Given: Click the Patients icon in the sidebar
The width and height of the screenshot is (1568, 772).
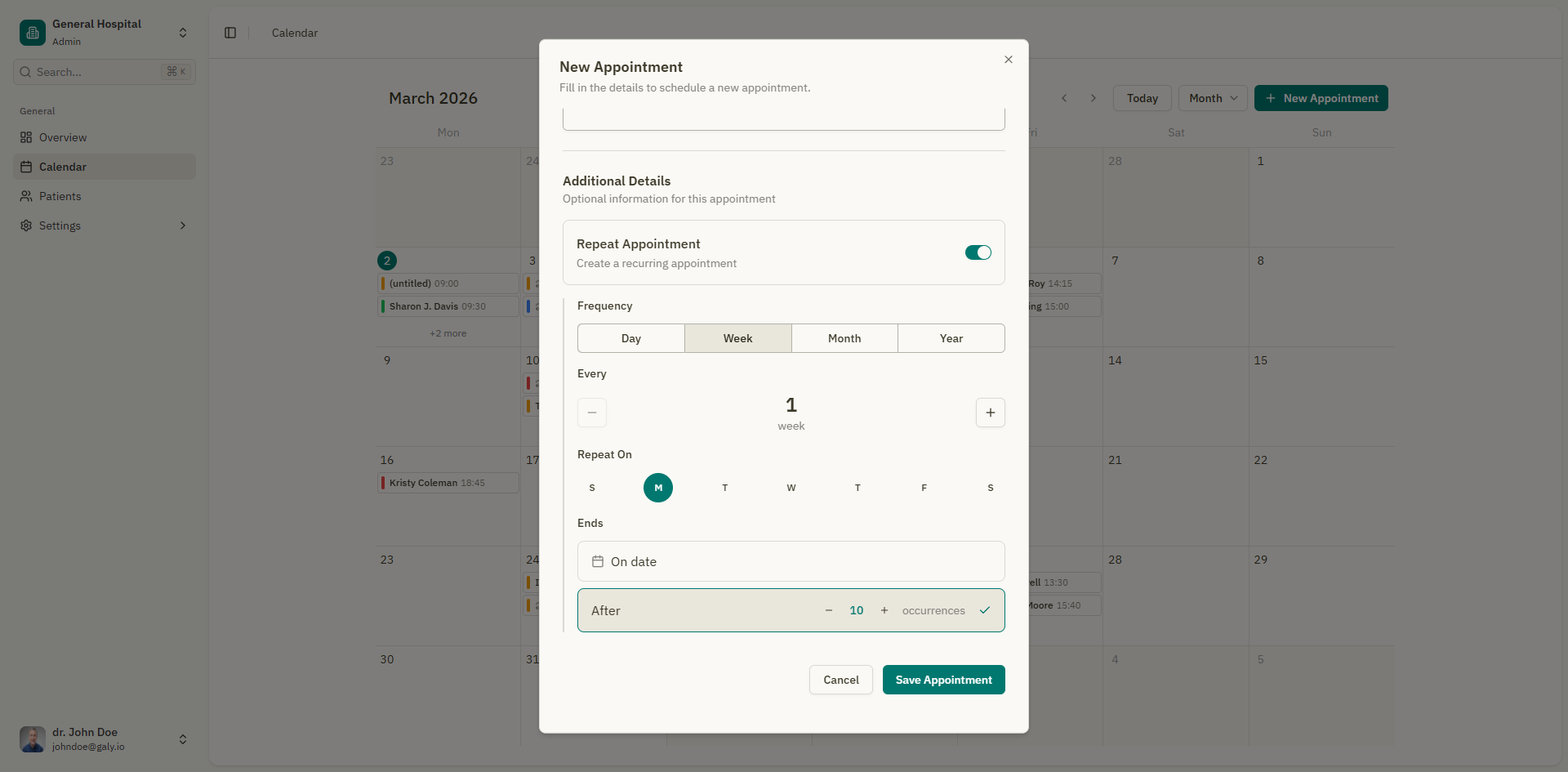Looking at the screenshot, I should (x=27, y=196).
